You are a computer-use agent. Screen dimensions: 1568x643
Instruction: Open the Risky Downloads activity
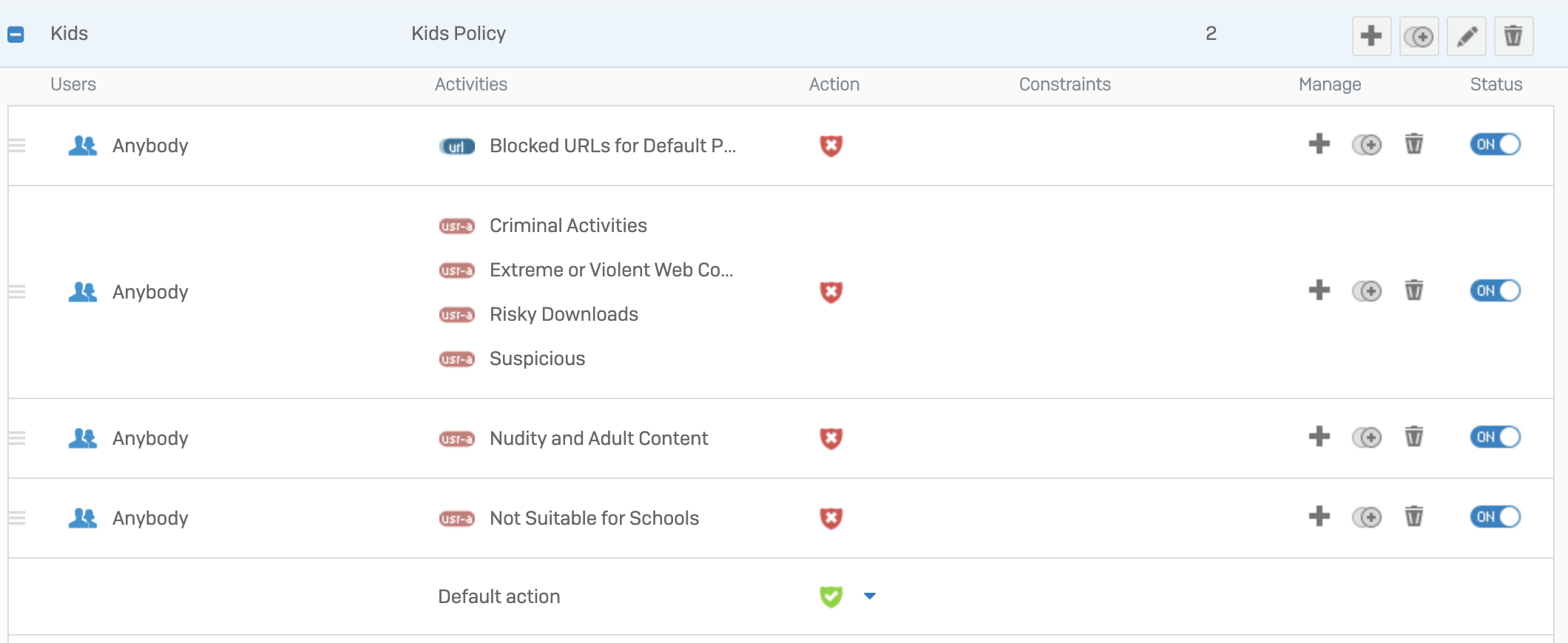click(563, 314)
